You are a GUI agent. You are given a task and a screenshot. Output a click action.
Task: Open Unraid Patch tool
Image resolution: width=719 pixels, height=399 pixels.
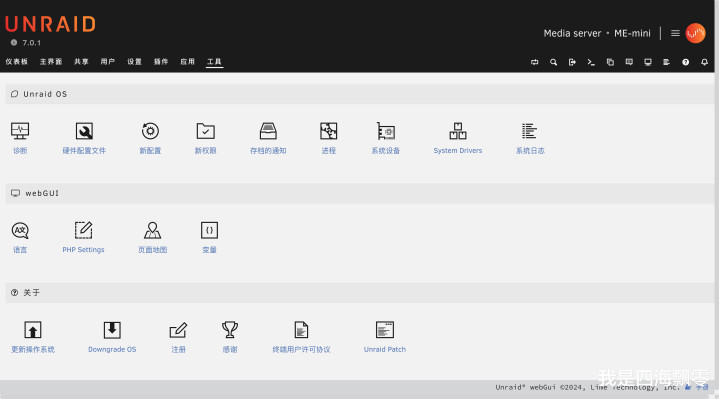(385, 330)
